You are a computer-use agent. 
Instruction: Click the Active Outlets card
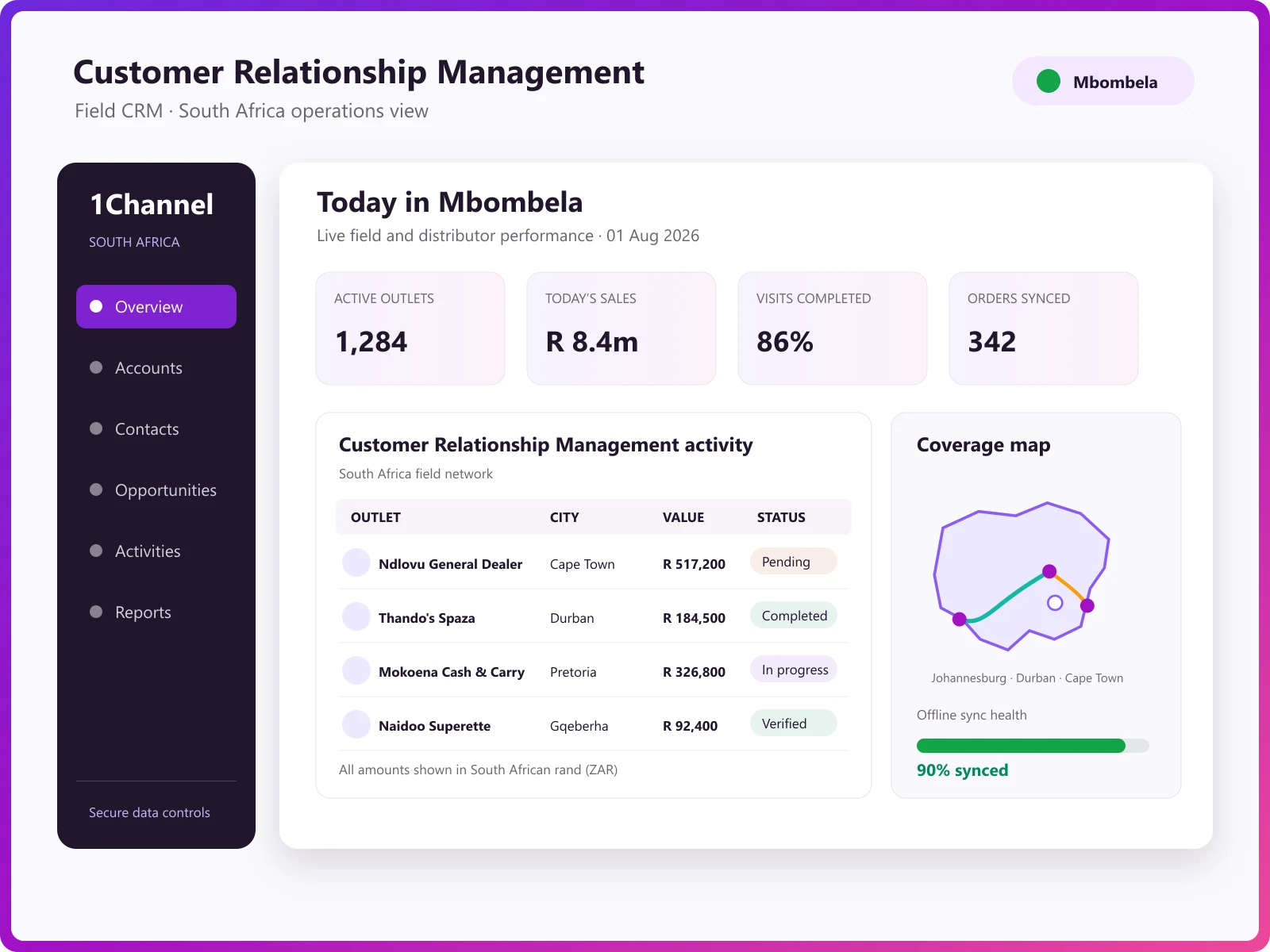coord(410,328)
